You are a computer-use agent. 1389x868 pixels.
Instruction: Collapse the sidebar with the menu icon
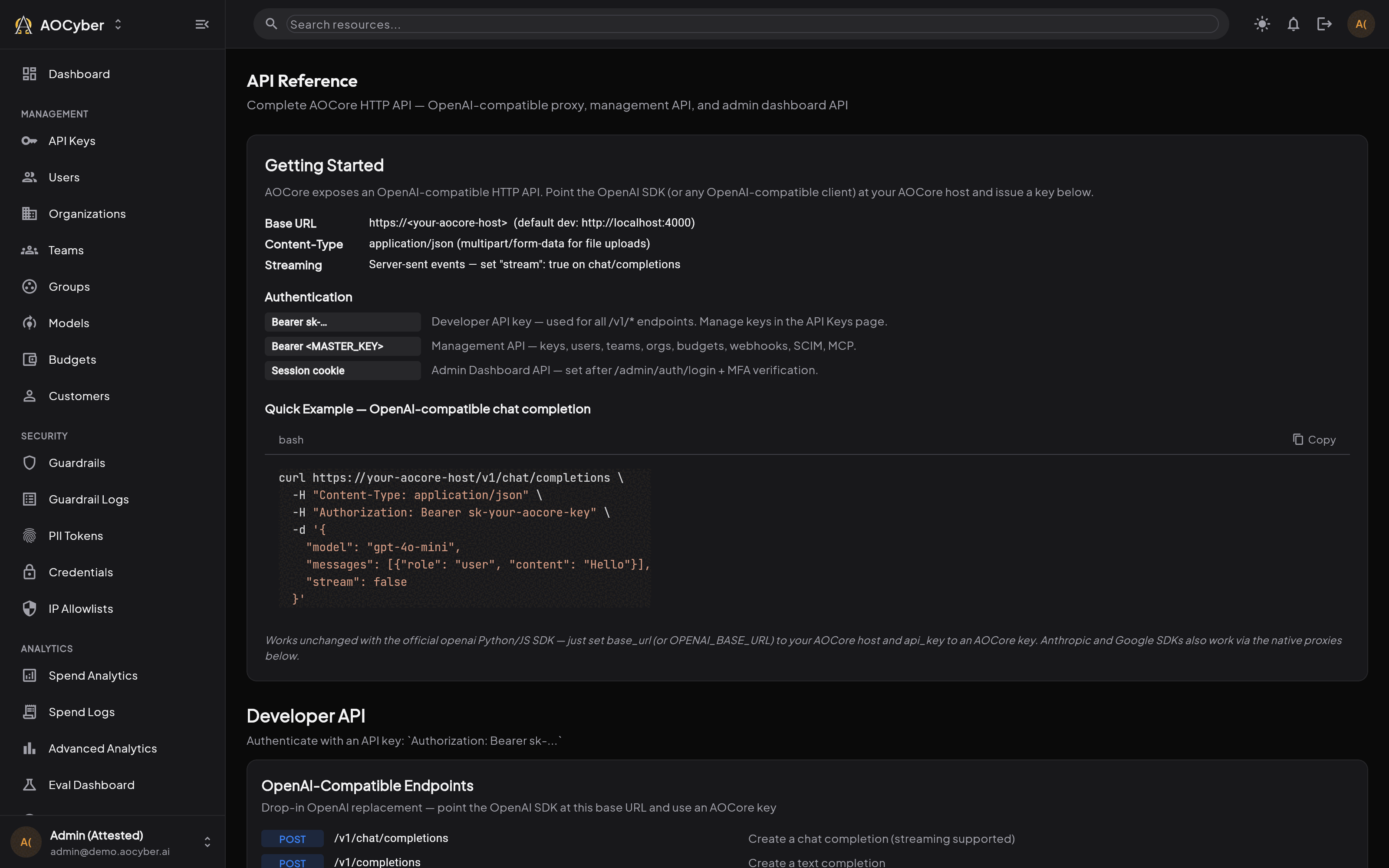(202, 24)
